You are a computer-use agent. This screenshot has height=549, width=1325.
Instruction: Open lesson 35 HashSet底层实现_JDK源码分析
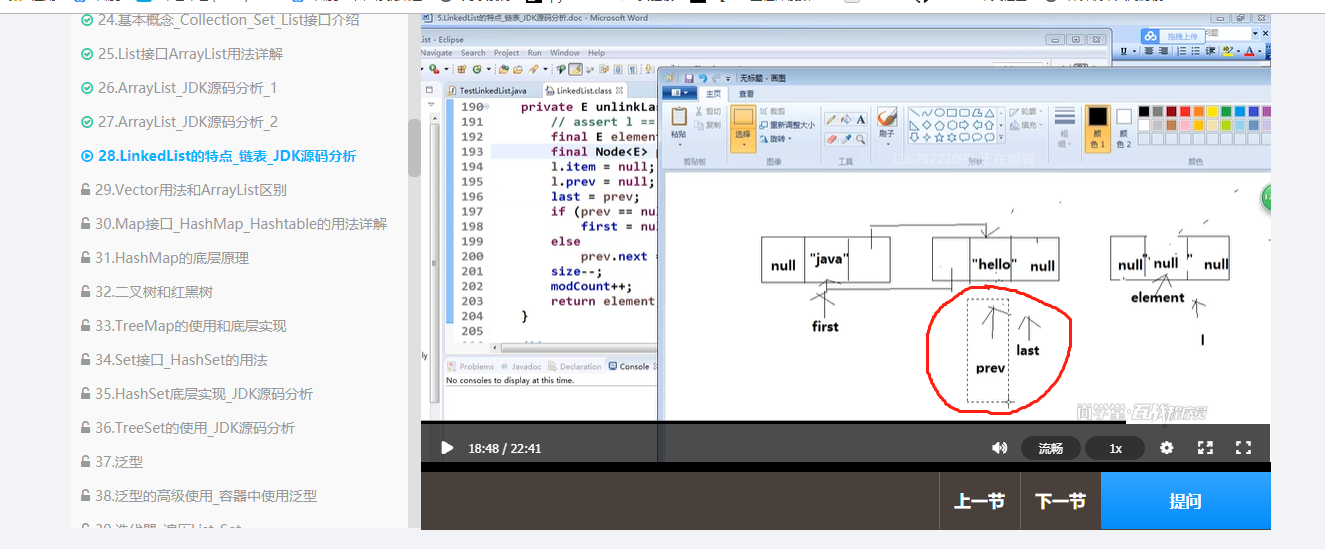click(197, 394)
